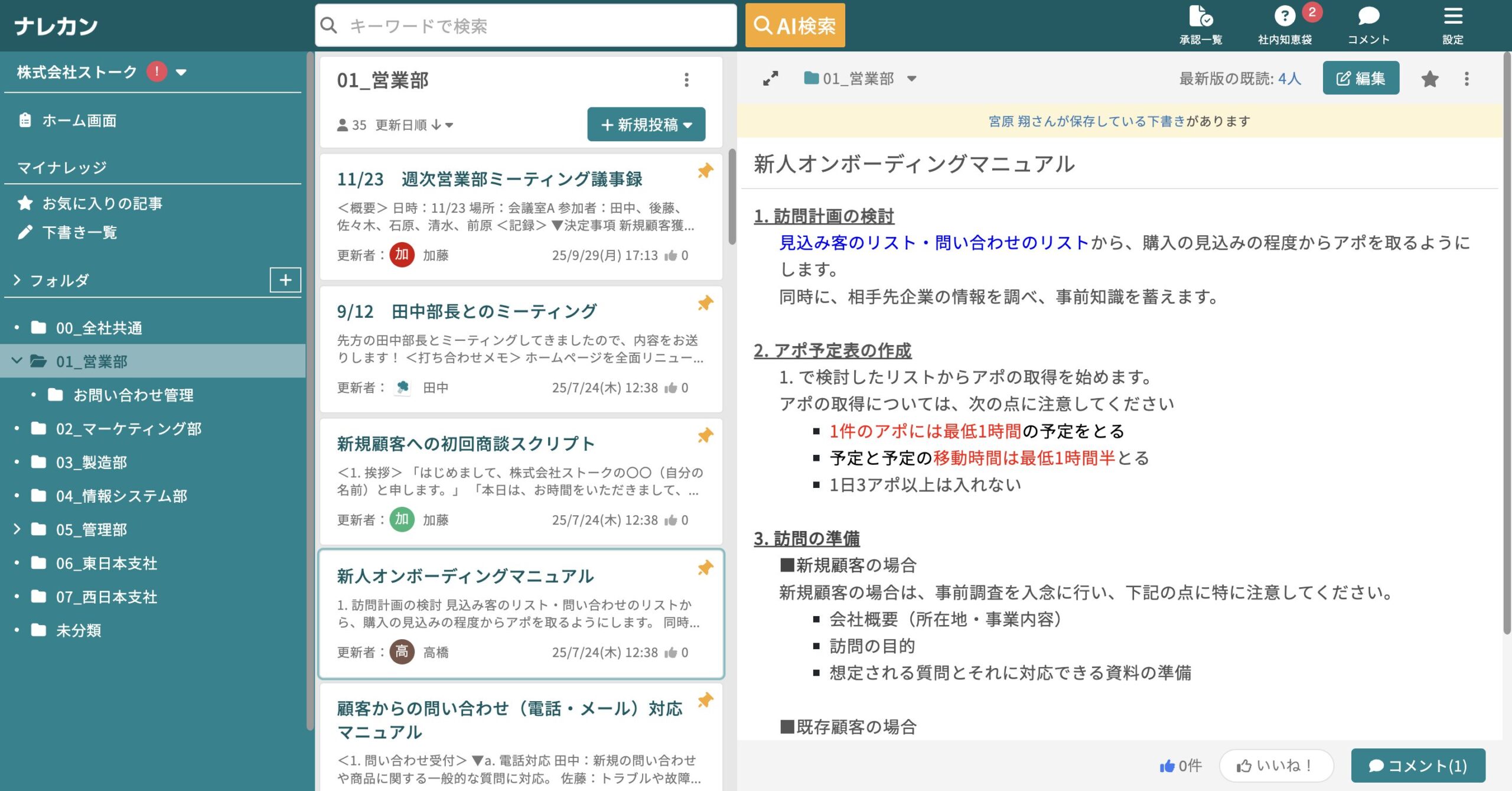Image resolution: width=1512 pixels, height=791 pixels.
Task: Click the blue thumbs-up 0件 count
Action: pyautogui.click(x=1180, y=766)
